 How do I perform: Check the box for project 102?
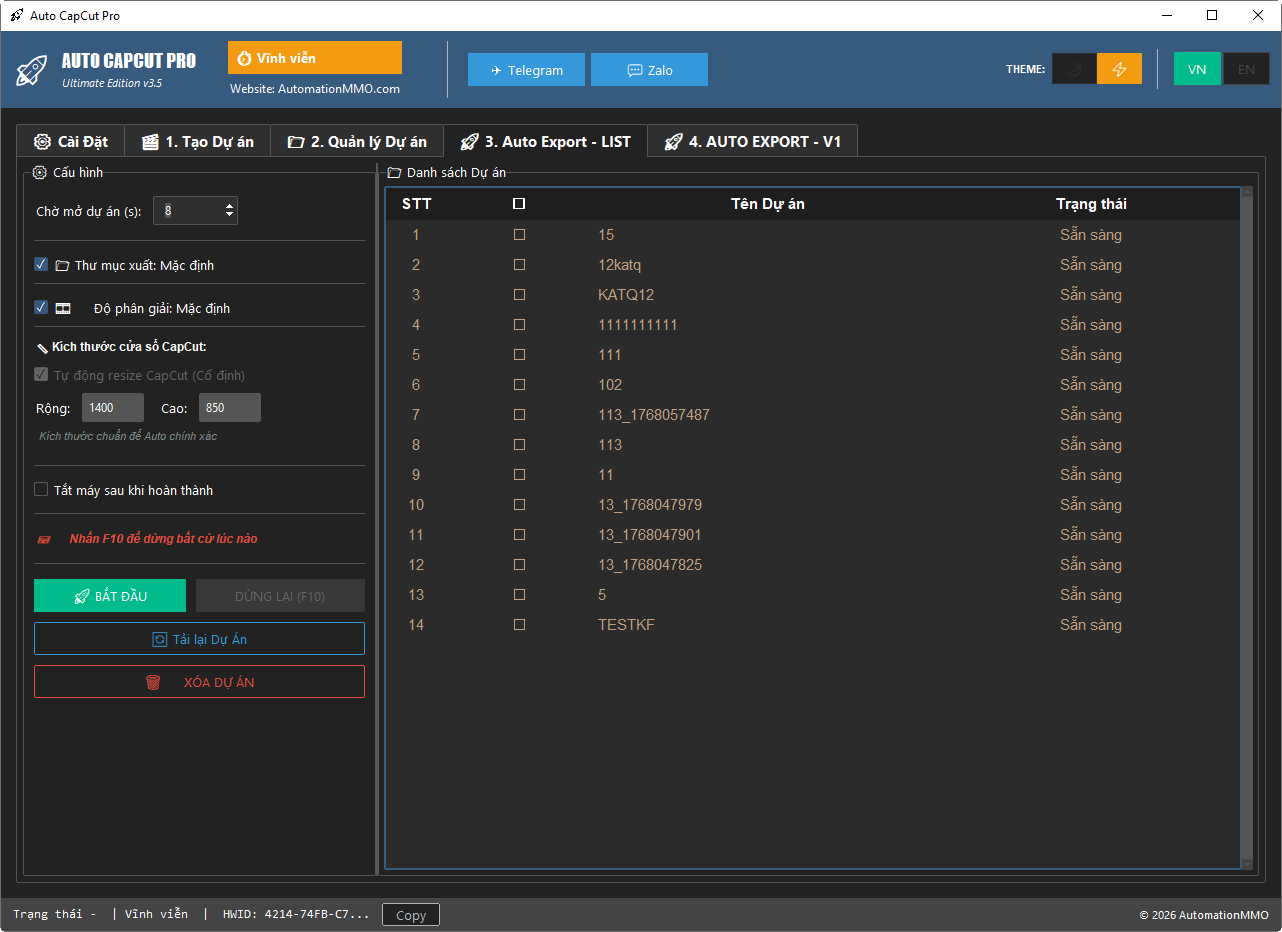[519, 385]
